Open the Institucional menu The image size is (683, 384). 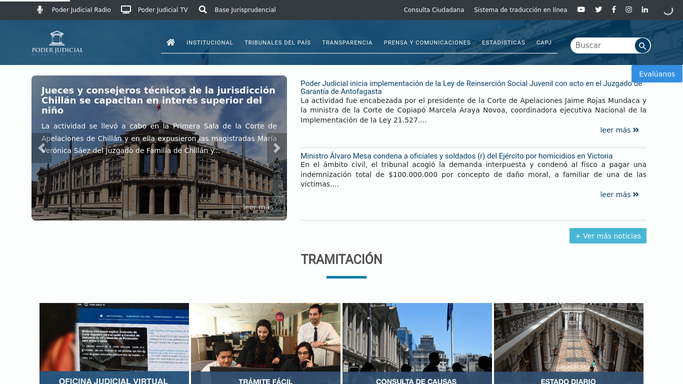coord(210,42)
